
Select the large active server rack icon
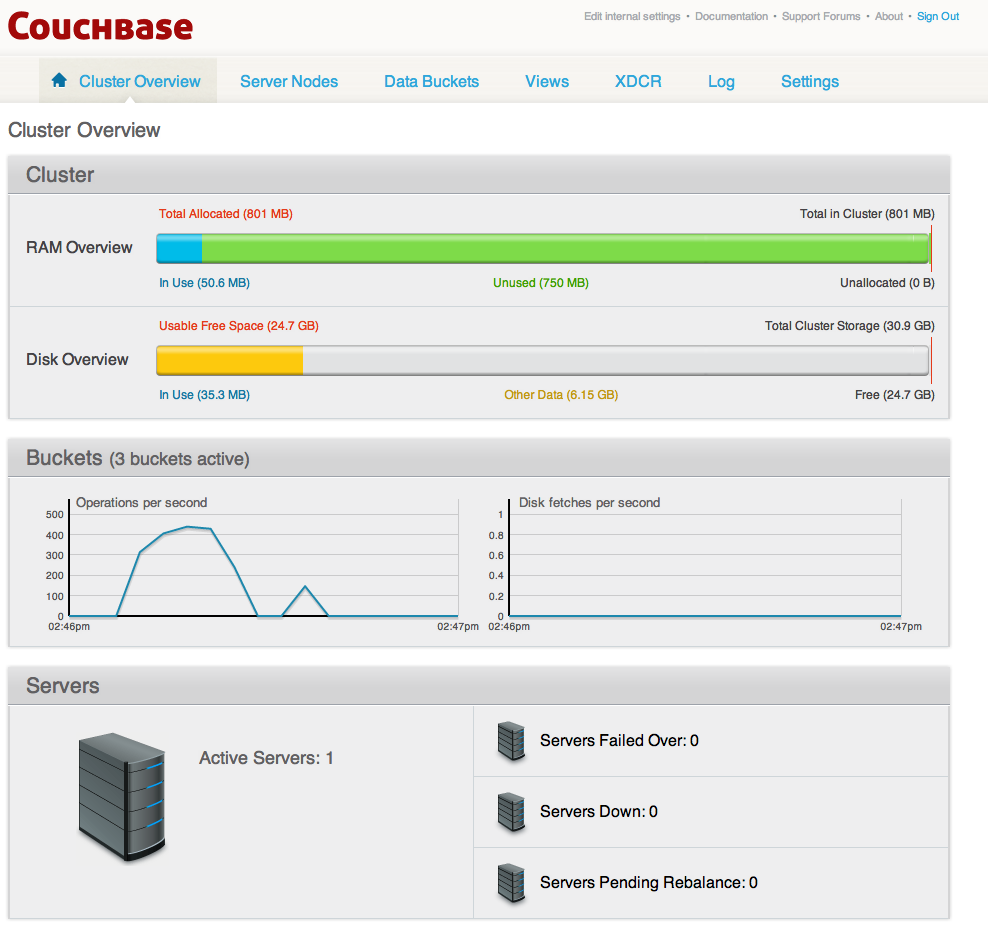pyautogui.click(x=120, y=795)
